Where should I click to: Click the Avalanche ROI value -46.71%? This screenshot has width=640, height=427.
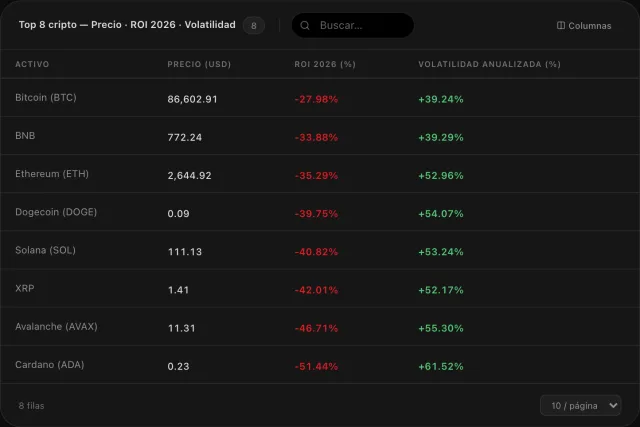click(x=316, y=328)
